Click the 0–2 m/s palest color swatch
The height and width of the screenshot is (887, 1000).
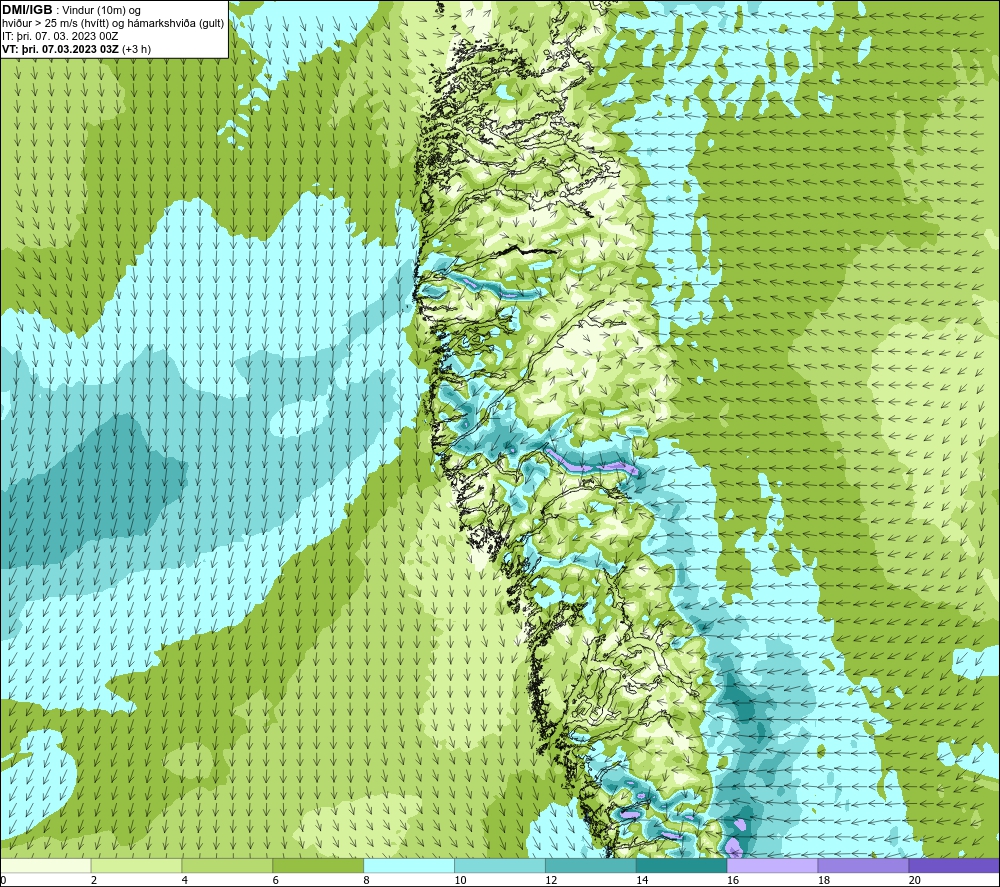coord(46,866)
